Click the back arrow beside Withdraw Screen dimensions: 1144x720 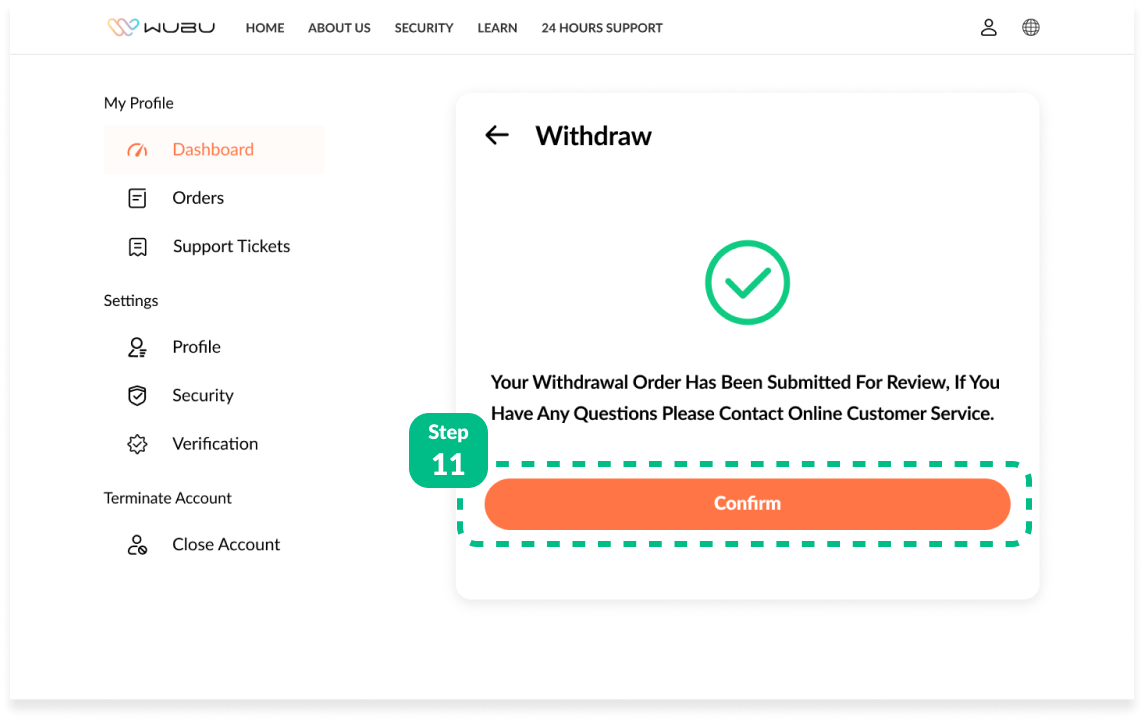(497, 135)
